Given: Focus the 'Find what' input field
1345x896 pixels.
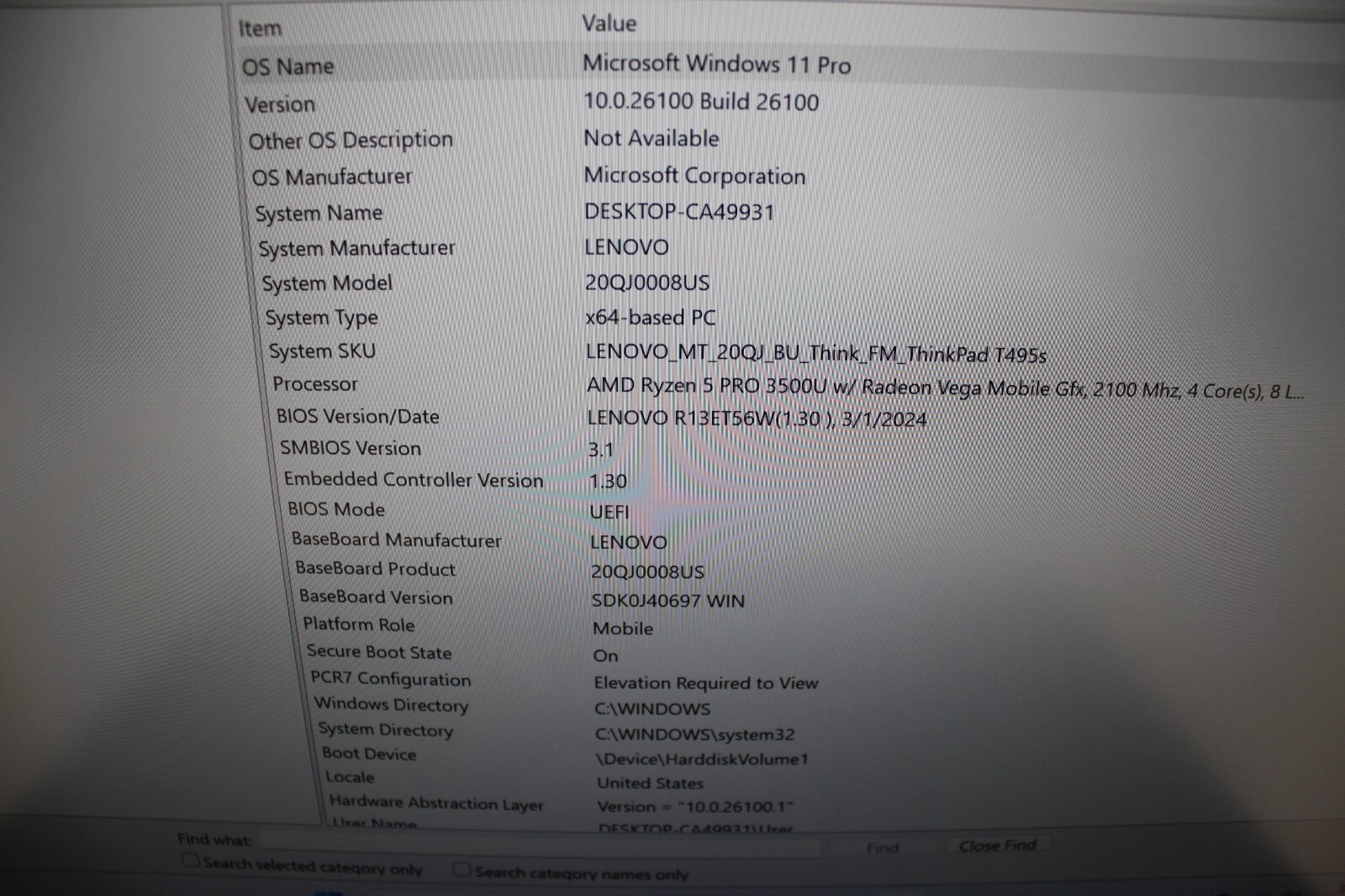Looking at the screenshot, I should click(x=538, y=843).
